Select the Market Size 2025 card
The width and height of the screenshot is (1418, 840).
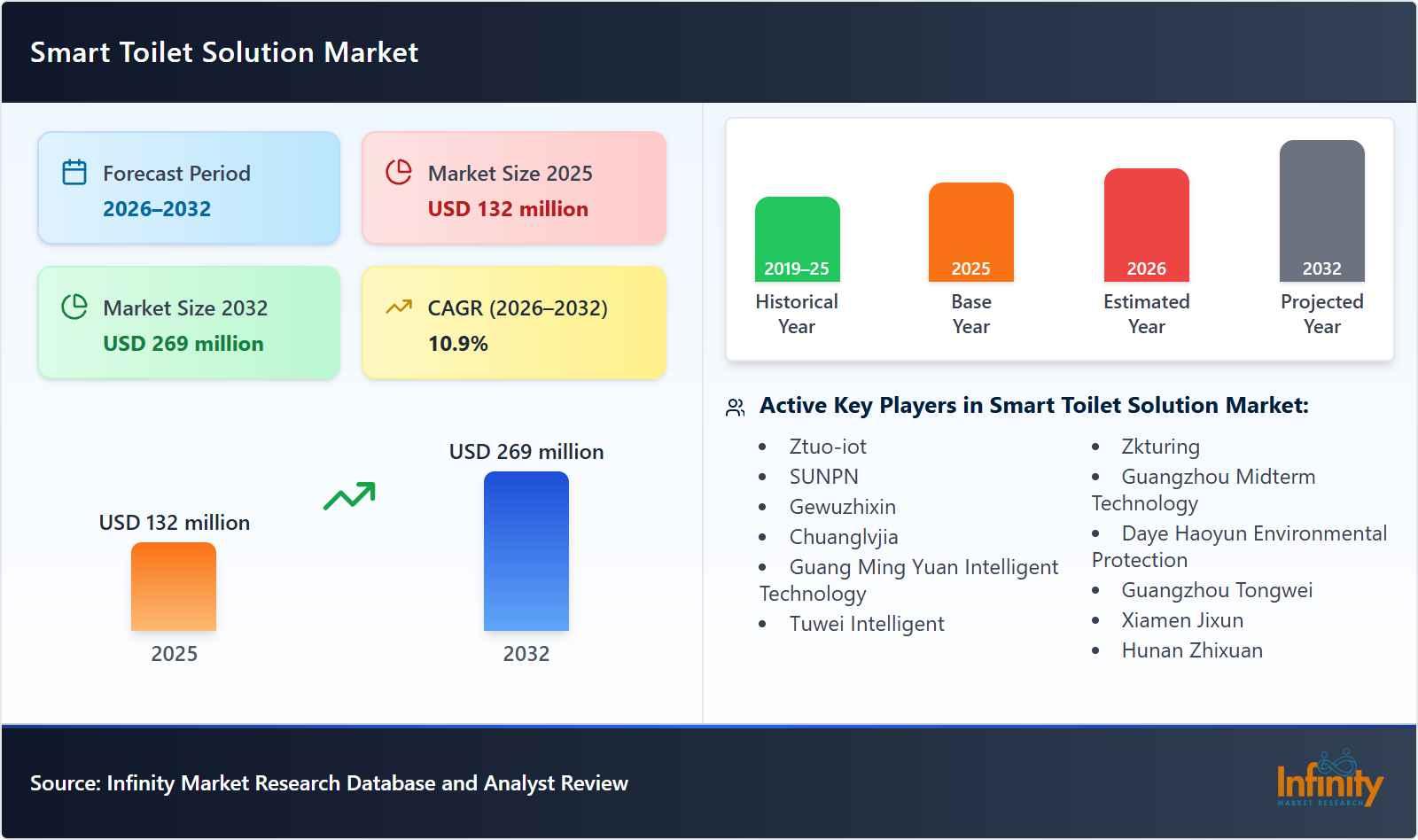(514, 188)
